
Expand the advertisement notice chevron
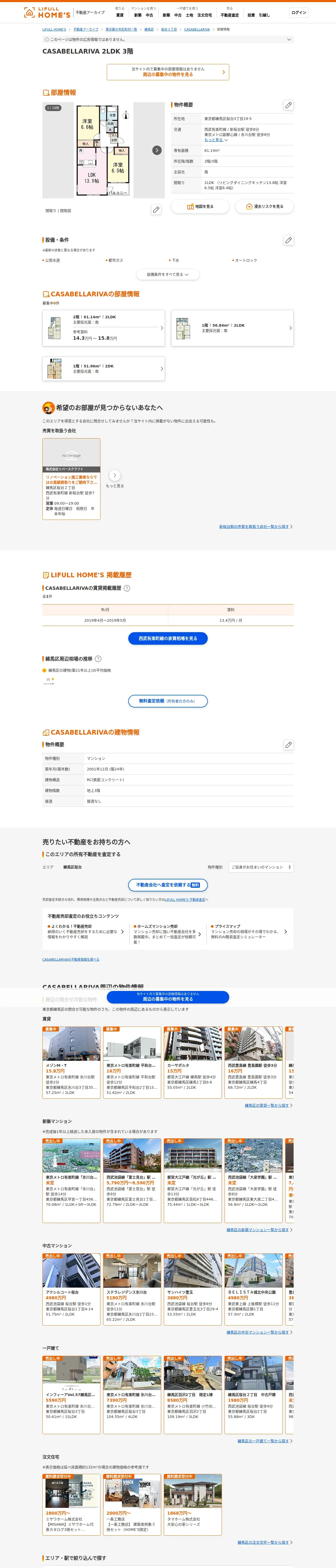pyautogui.click(x=289, y=39)
